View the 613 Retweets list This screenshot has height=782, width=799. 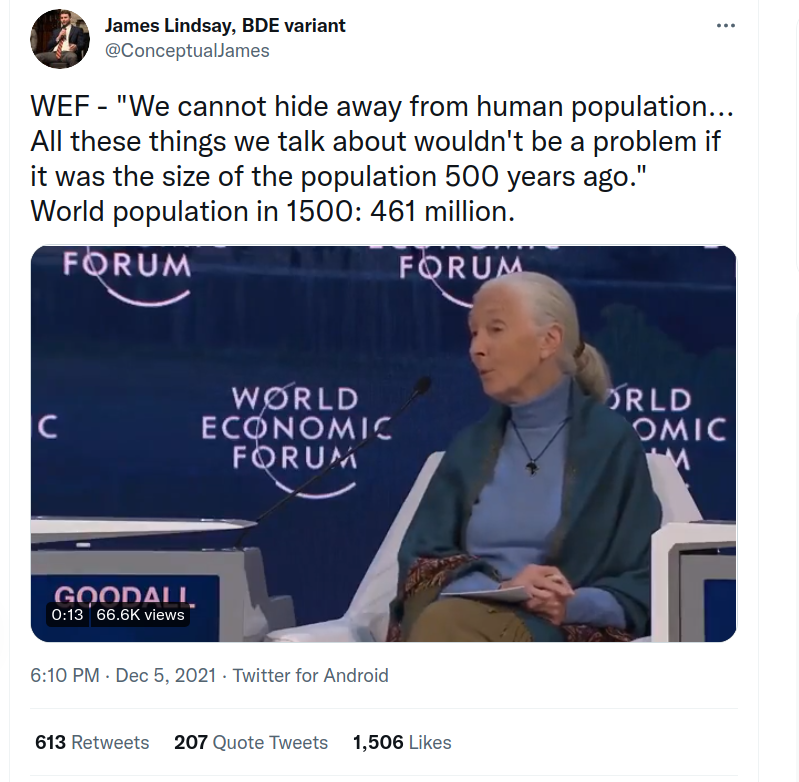[92, 742]
